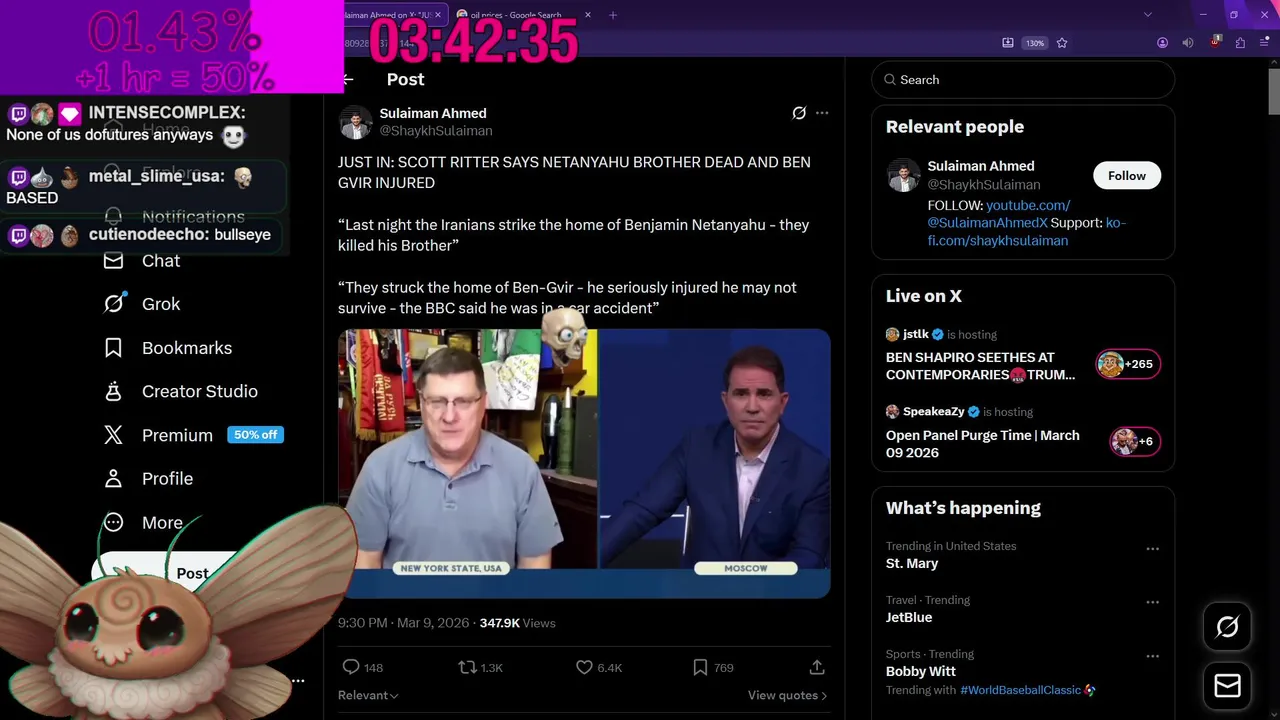Open the floating Messages envelope button

pyautogui.click(x=1227, y=686)
